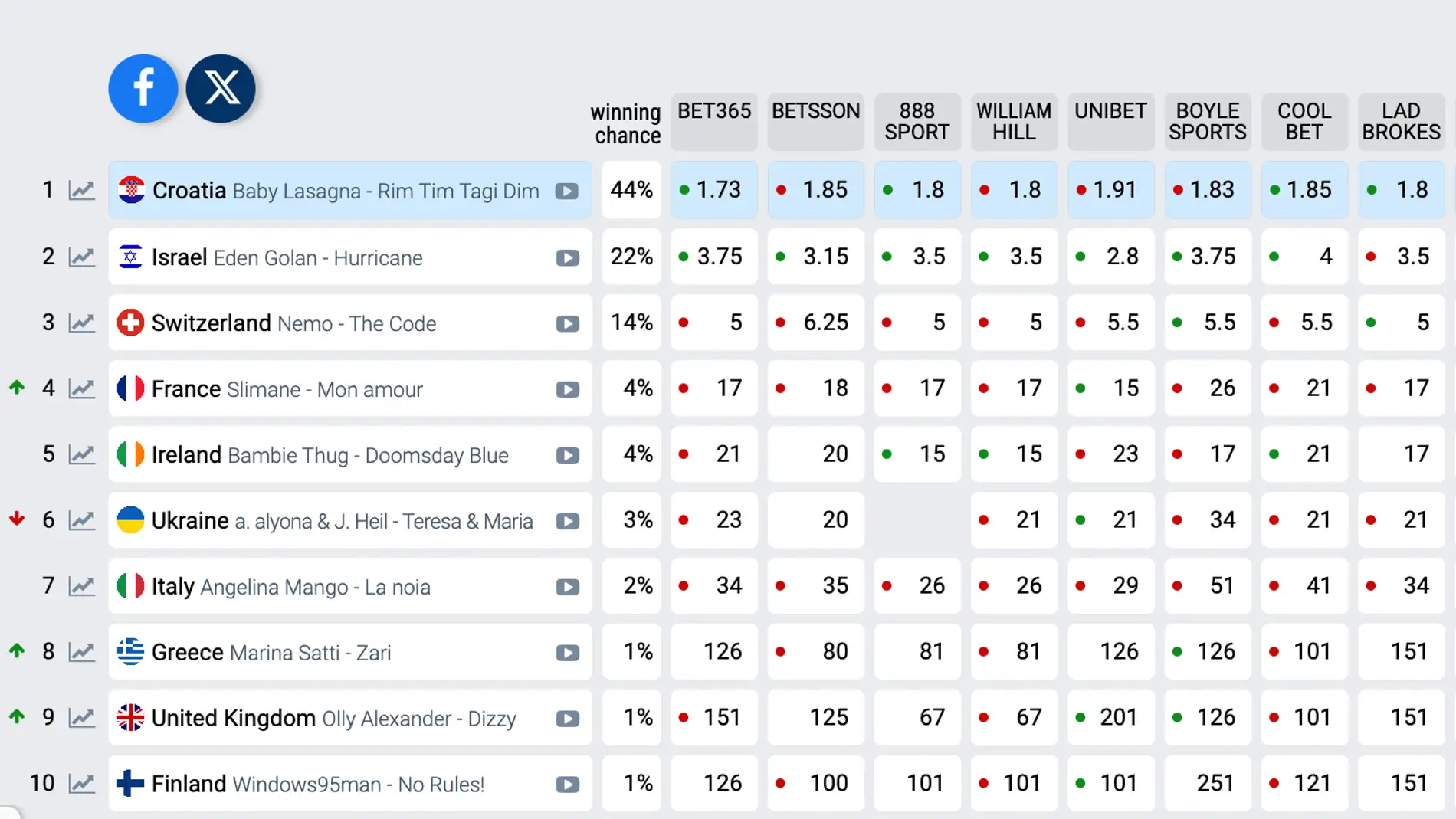Select the BET365 bookmaker column header
Image resolution: width=1456 pixels, height=819 pixels.
point(714,121)
